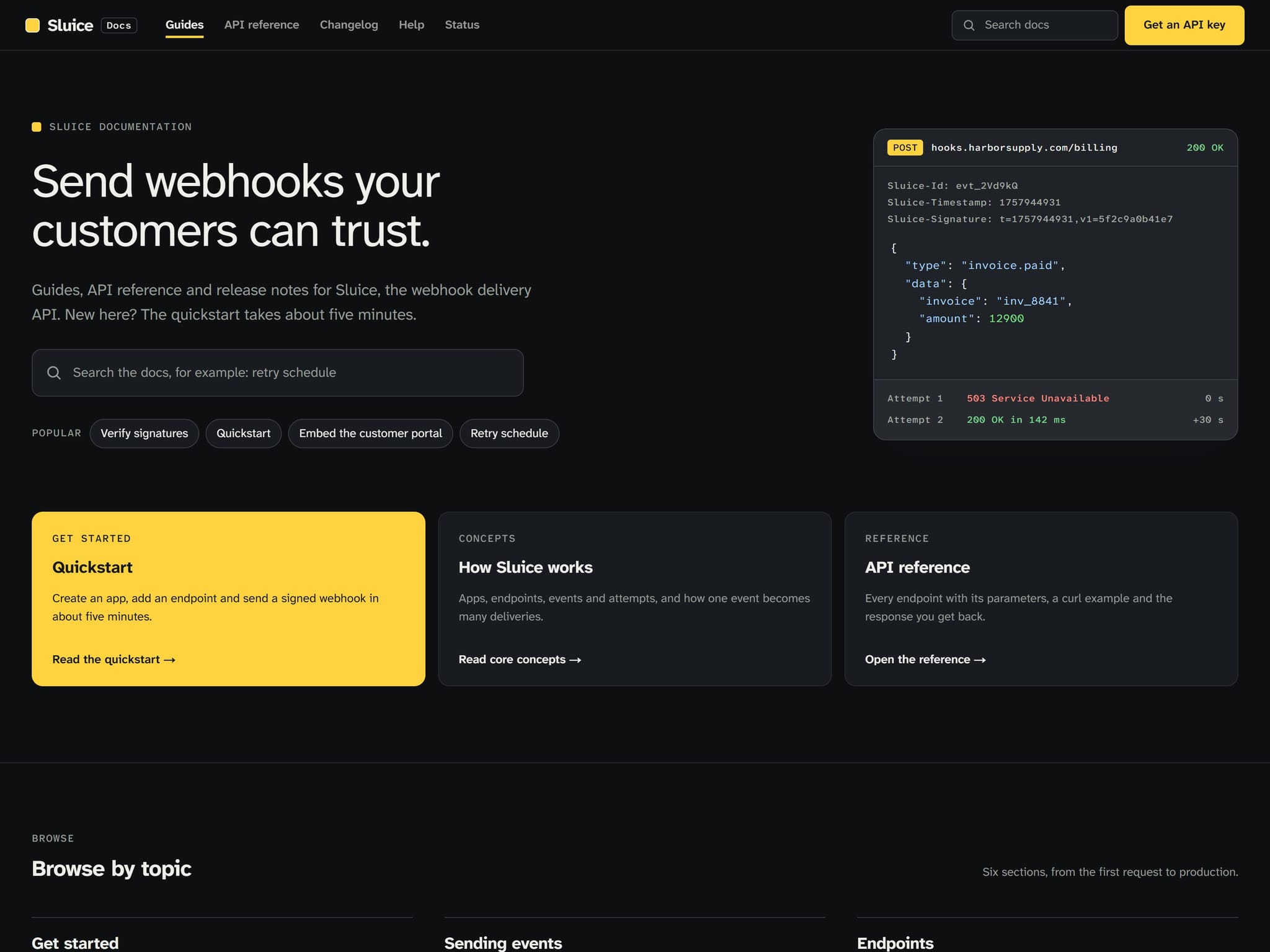Follow the Read core concepts link
Viewport: 1270px width, 952px height.
pos(520,659)
